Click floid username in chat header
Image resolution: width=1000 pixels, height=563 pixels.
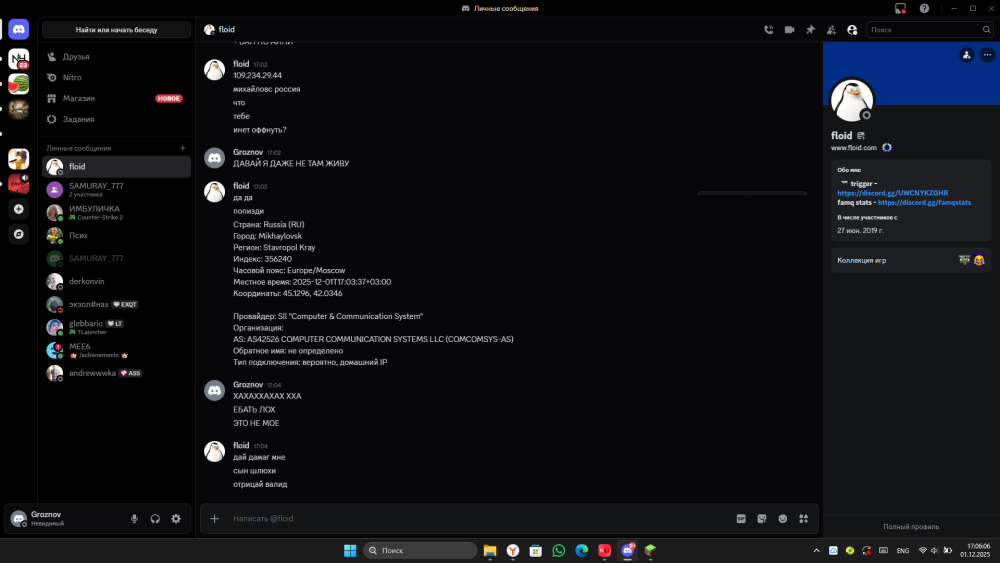click(226, 29)
